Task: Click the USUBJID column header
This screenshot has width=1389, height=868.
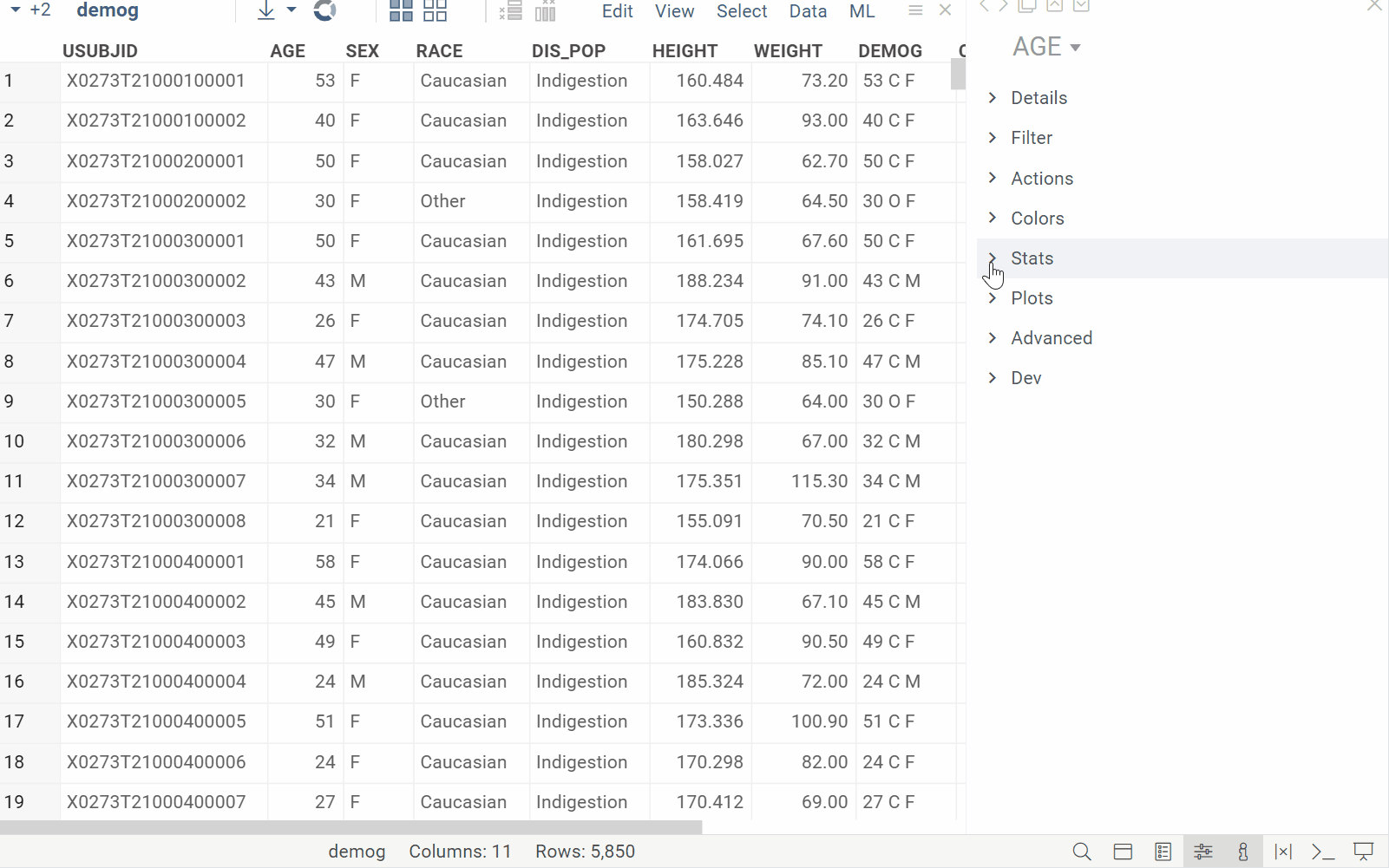Action: (100, 51)
